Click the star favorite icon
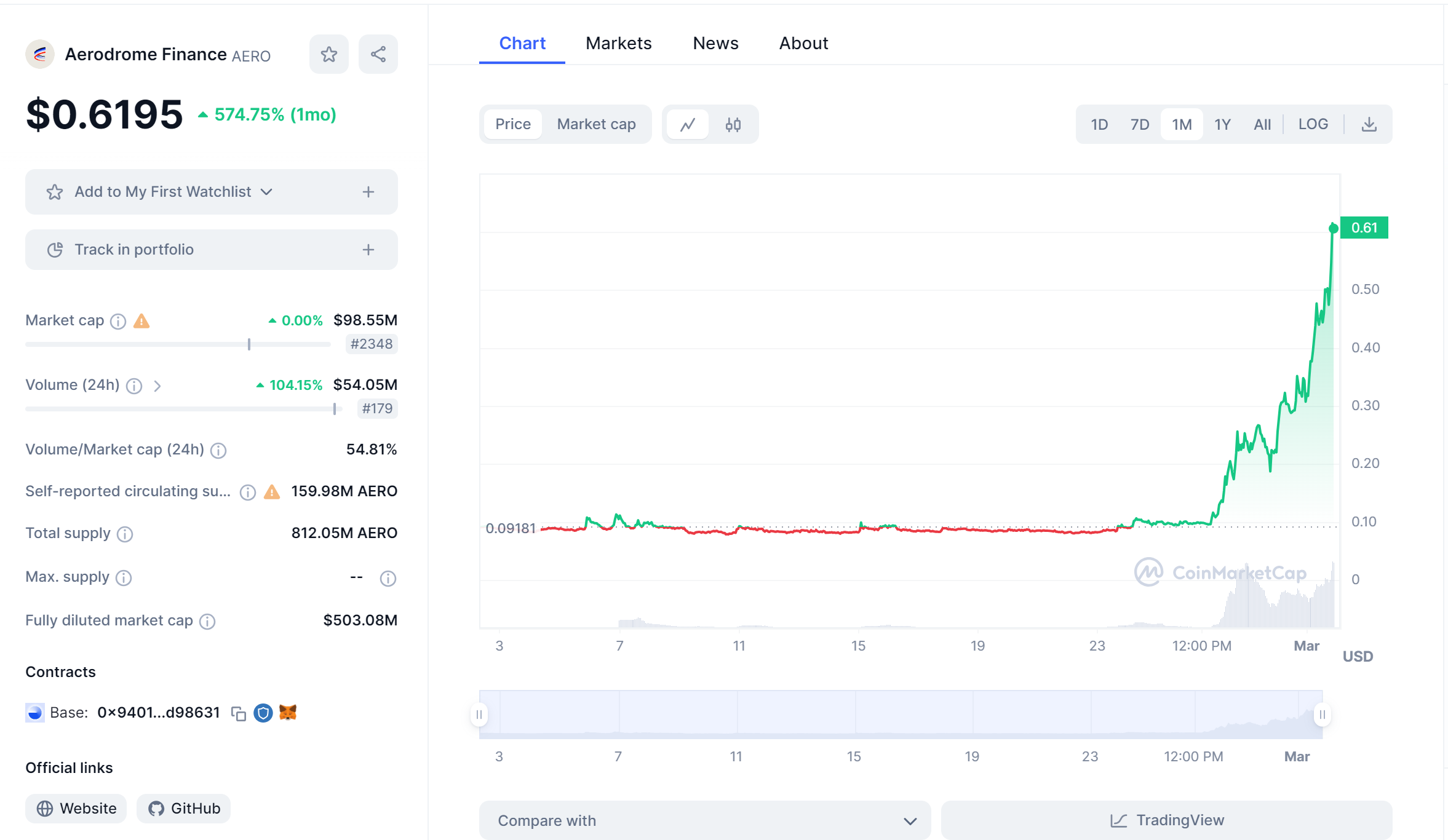This screenshot has width=1448, height=840. pos(328,54)
